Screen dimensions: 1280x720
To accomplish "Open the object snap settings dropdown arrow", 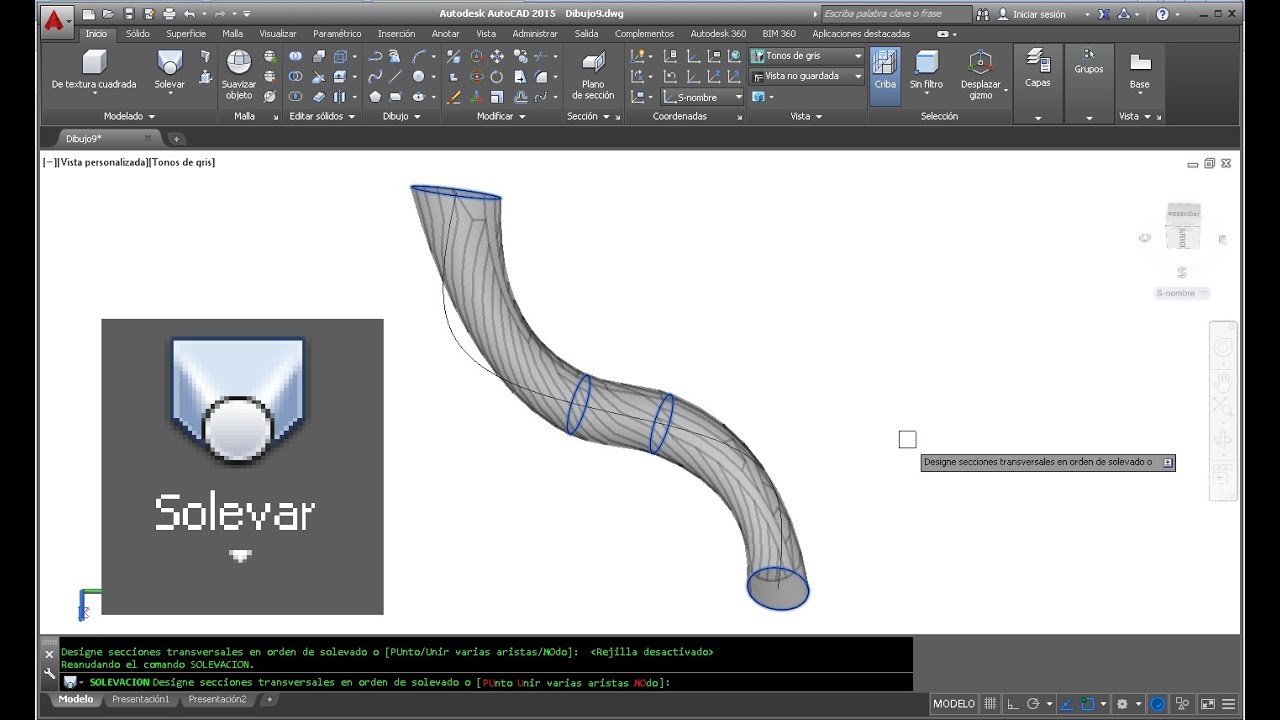I will tap(1102, 704).
